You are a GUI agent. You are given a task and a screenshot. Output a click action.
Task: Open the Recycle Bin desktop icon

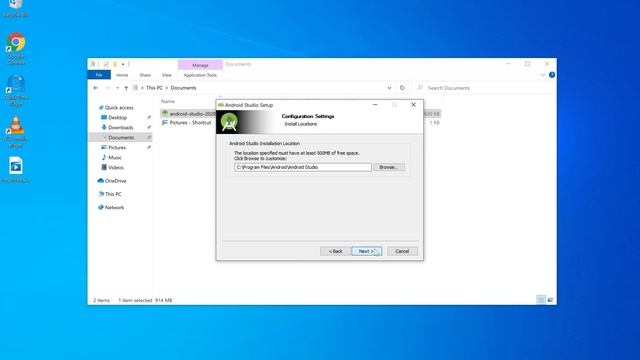(x=16, y=9)
